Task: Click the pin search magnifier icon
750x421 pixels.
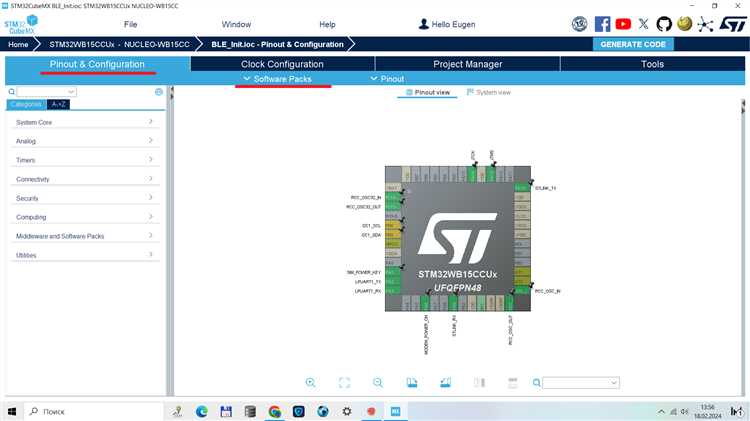Action: click(x=537, y=383)
